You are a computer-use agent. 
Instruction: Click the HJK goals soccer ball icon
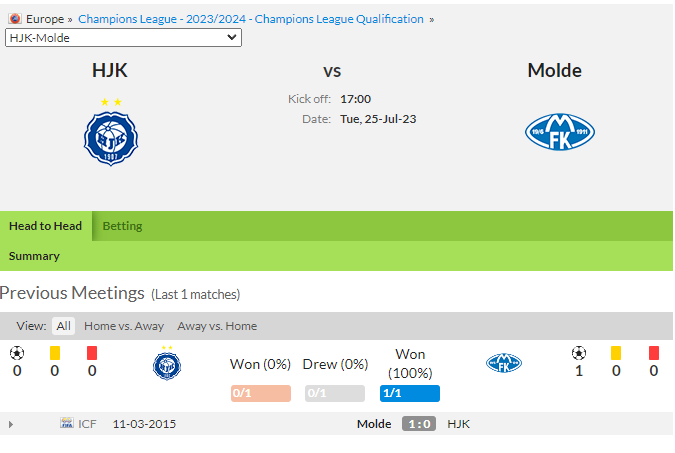click(17, 353)
